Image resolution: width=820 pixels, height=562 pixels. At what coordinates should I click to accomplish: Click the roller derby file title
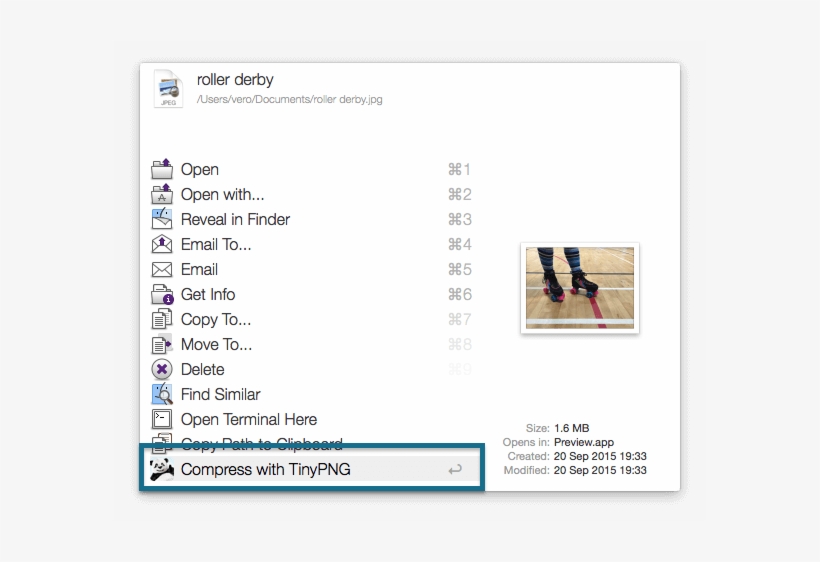235,79
